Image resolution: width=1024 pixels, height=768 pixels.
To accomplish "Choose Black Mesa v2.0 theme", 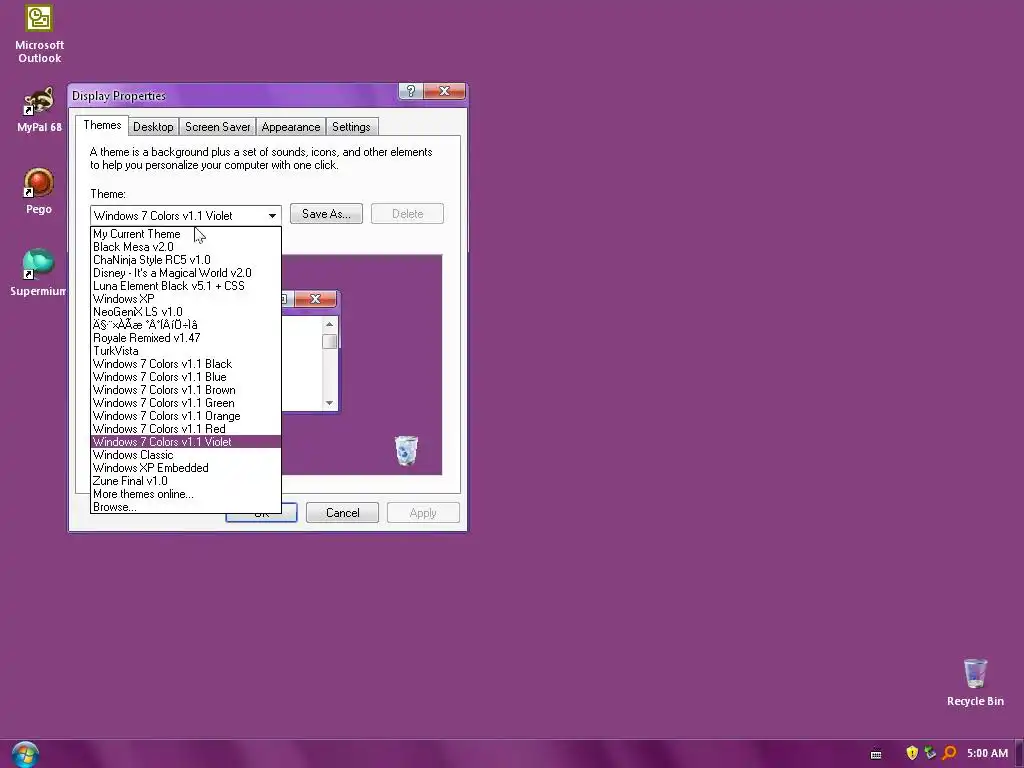I will [185, 247].
